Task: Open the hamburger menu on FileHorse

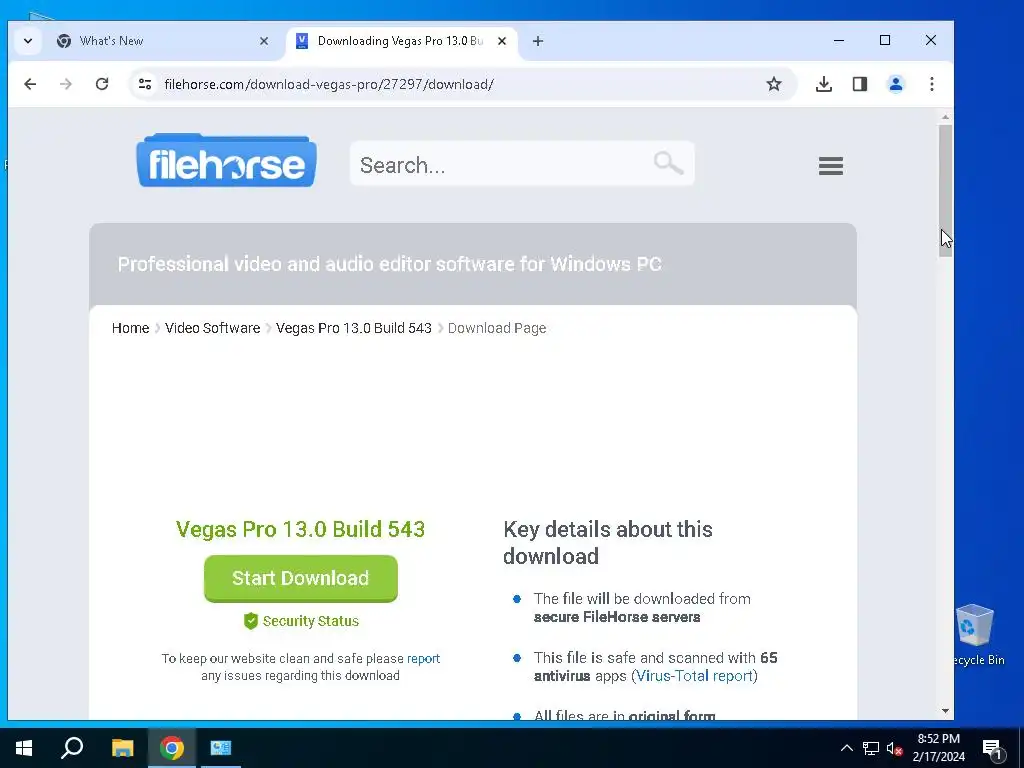Action: point(831,166)
